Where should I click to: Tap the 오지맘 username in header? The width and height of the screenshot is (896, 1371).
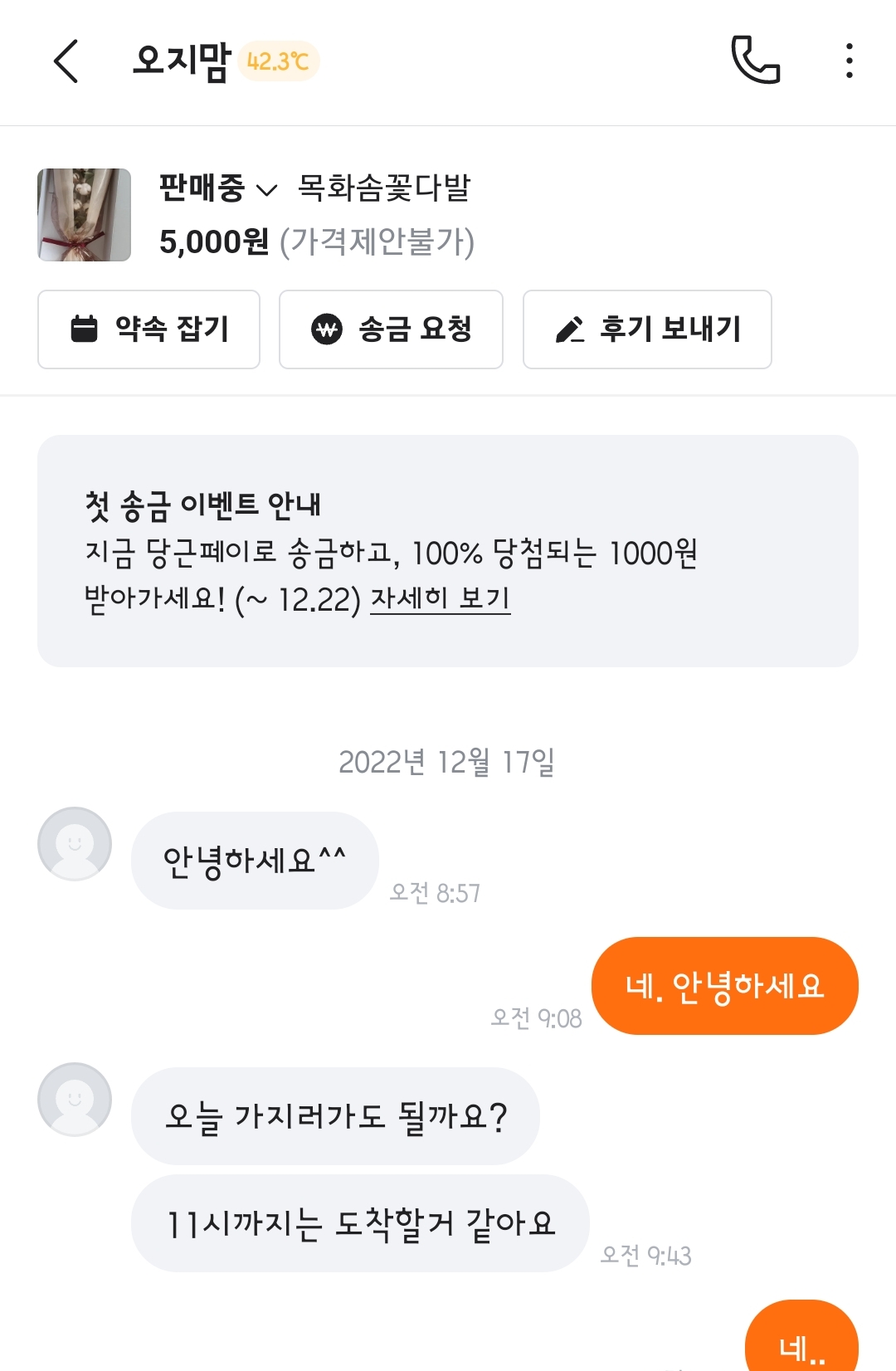tap(181, 61)
